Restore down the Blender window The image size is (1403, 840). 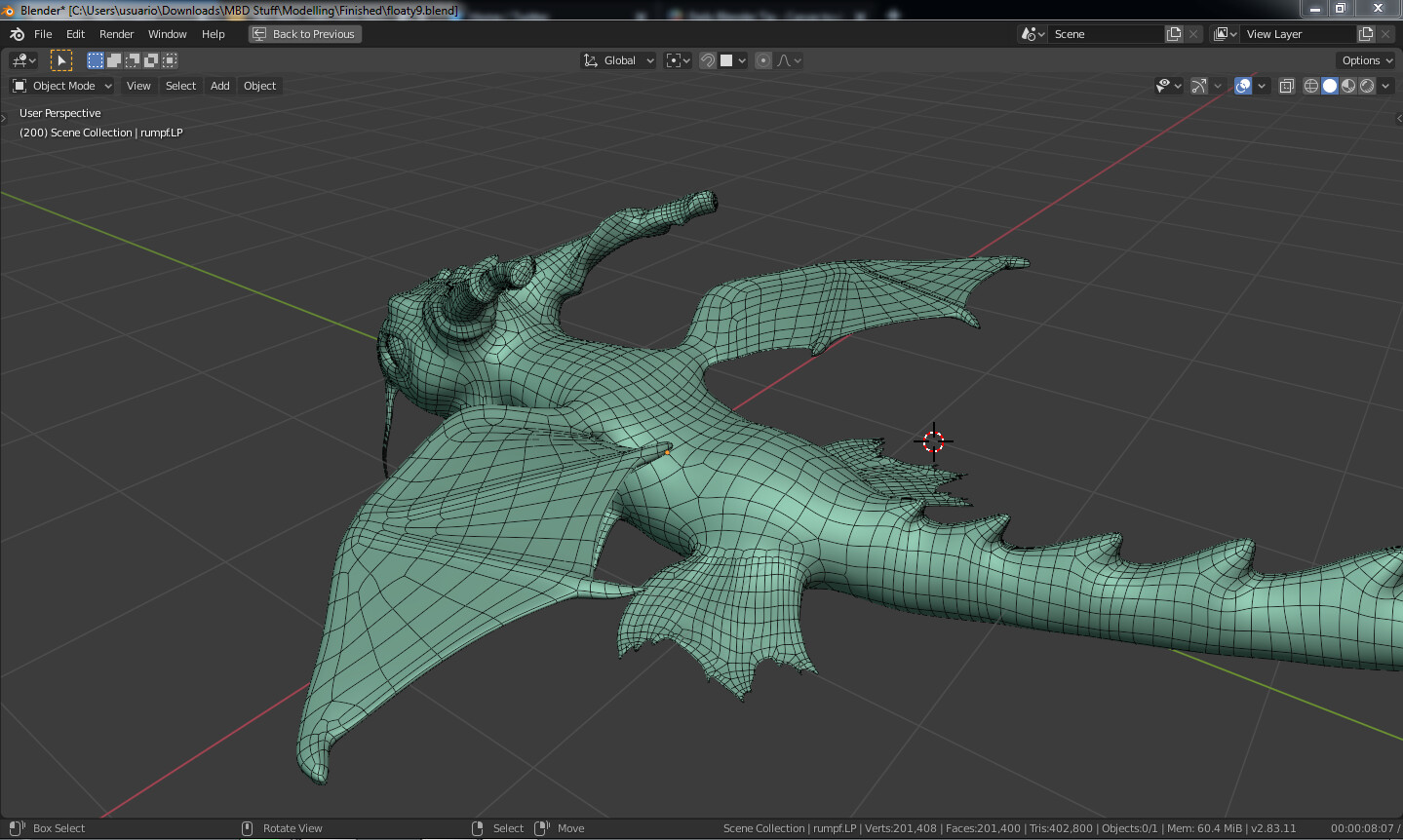pos(1341,9)
